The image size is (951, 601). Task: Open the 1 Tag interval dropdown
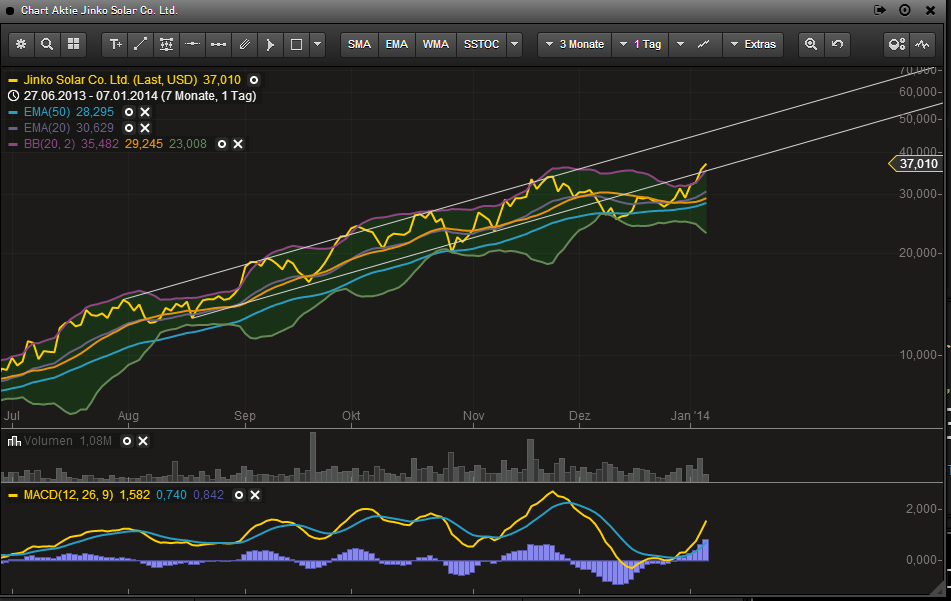click(x=640, y=44)
